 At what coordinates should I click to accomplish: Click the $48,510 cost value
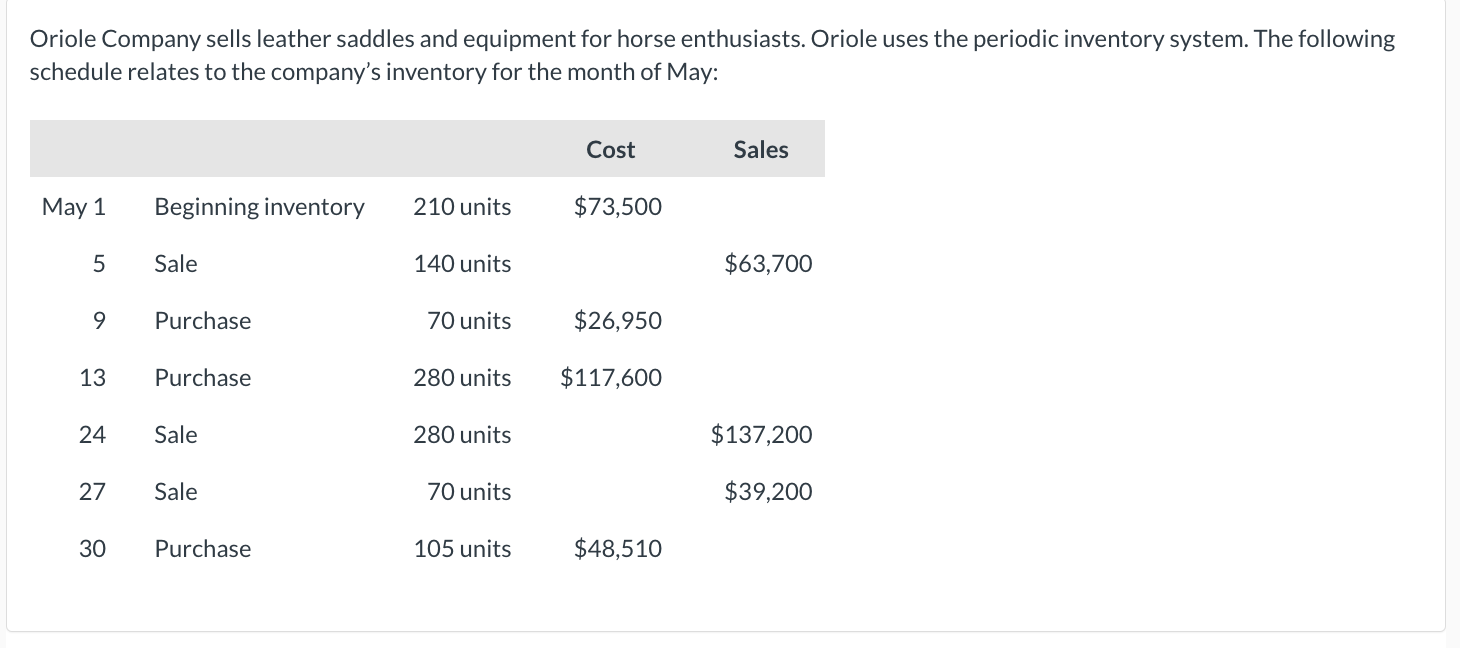[x=617, y=549]
